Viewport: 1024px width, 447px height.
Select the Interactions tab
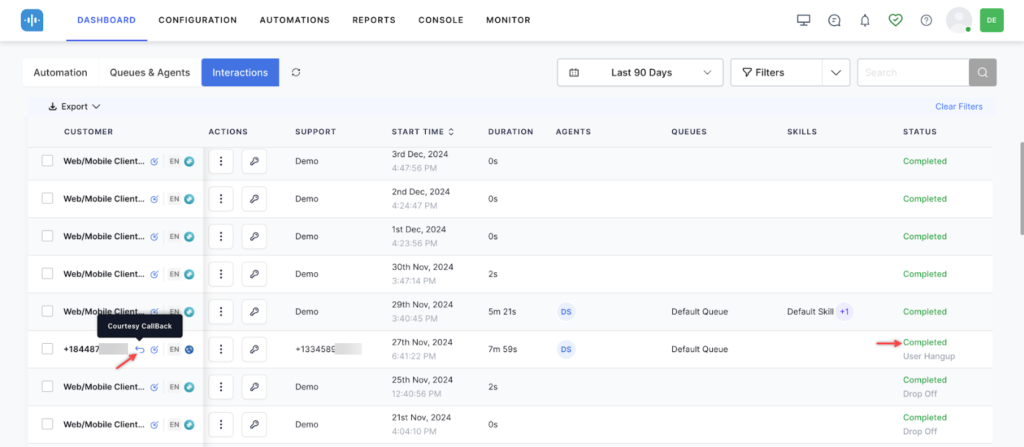(x=240, y=73)
